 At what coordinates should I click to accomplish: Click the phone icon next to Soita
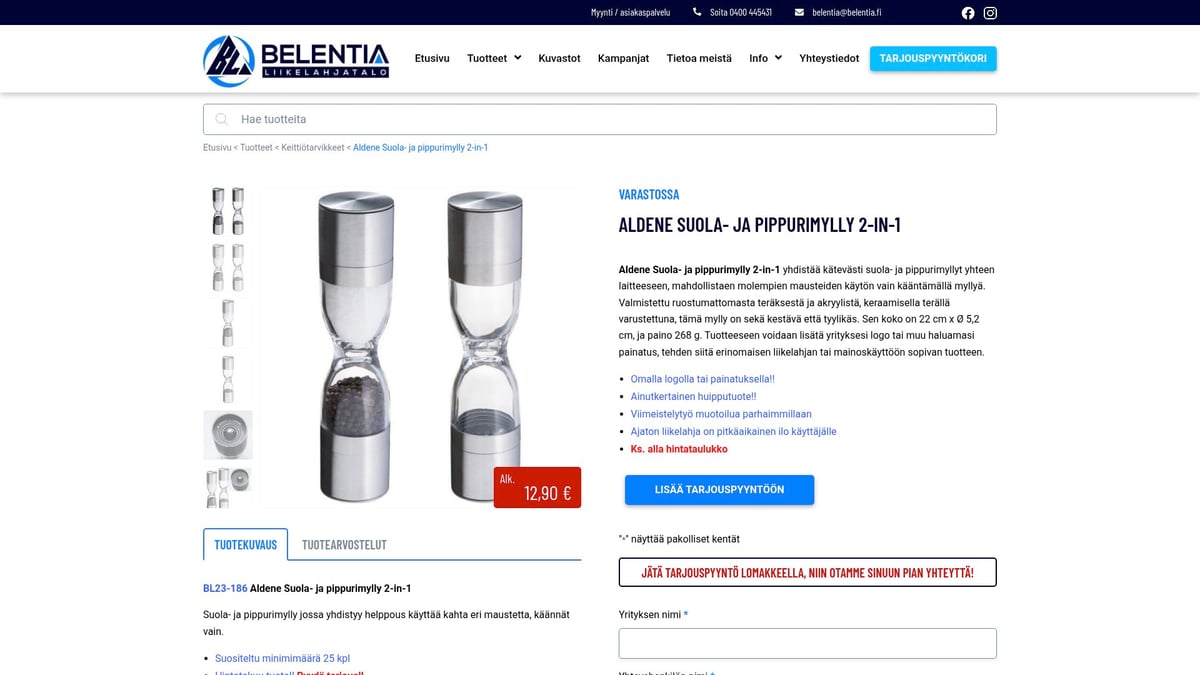click(697, 13)
